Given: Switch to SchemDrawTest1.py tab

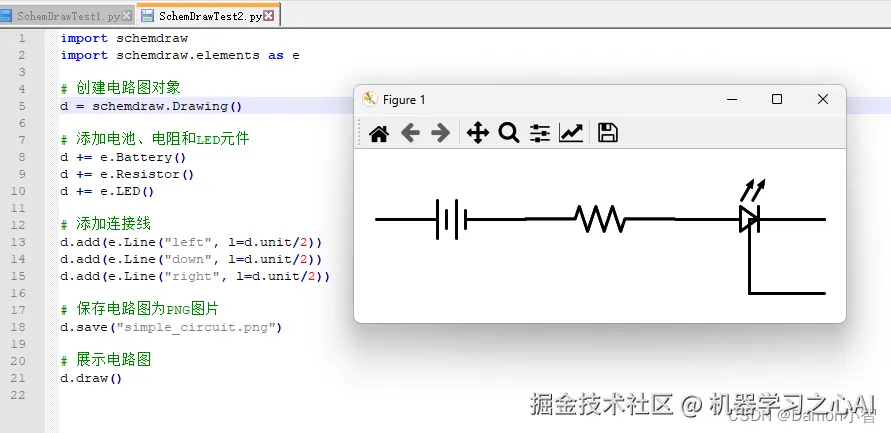Looking at the screenshot, I should click(x=69, y=16).
